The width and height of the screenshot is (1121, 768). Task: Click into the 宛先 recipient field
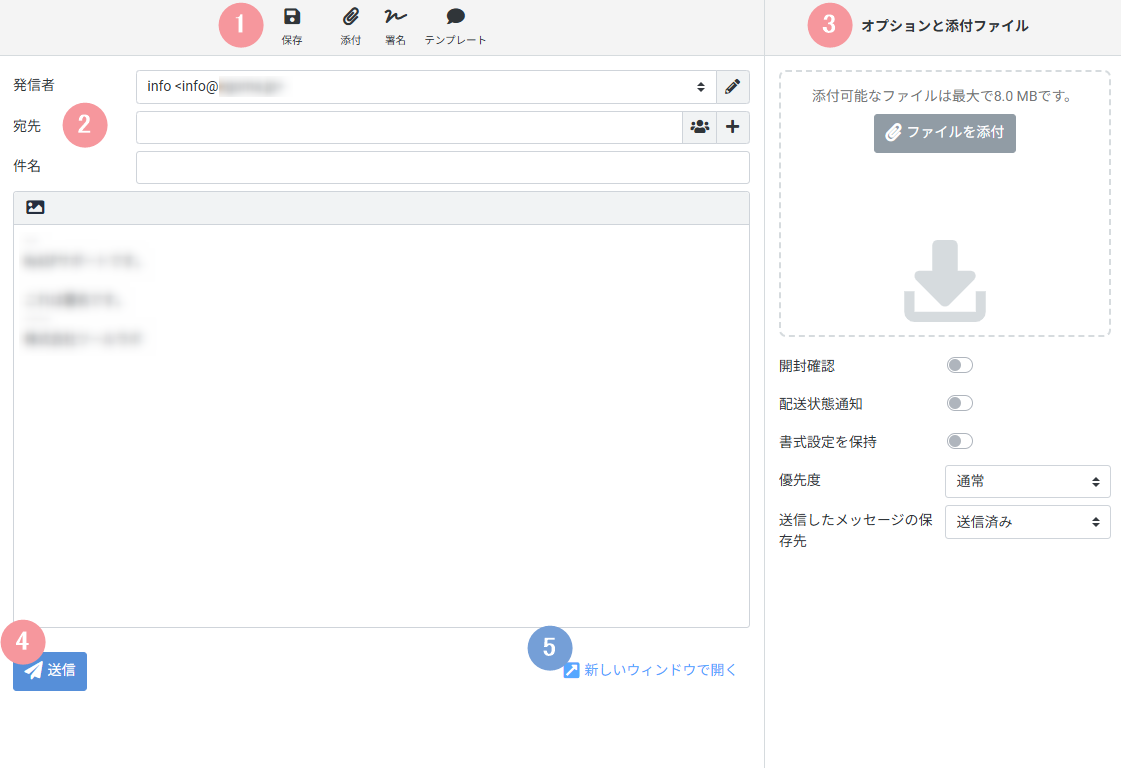coord(409,127)
